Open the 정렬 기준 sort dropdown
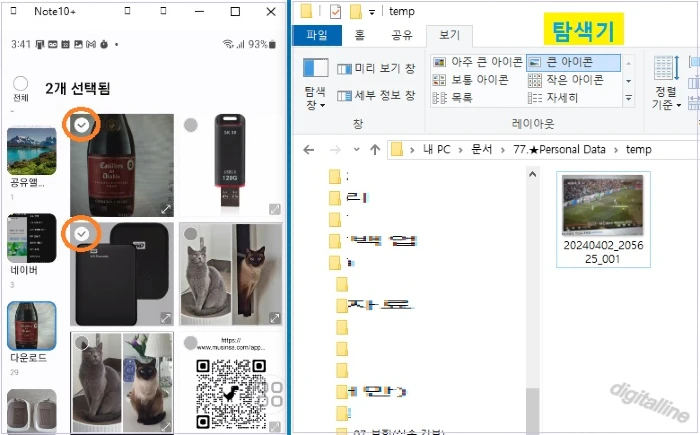 pos(666,83)
